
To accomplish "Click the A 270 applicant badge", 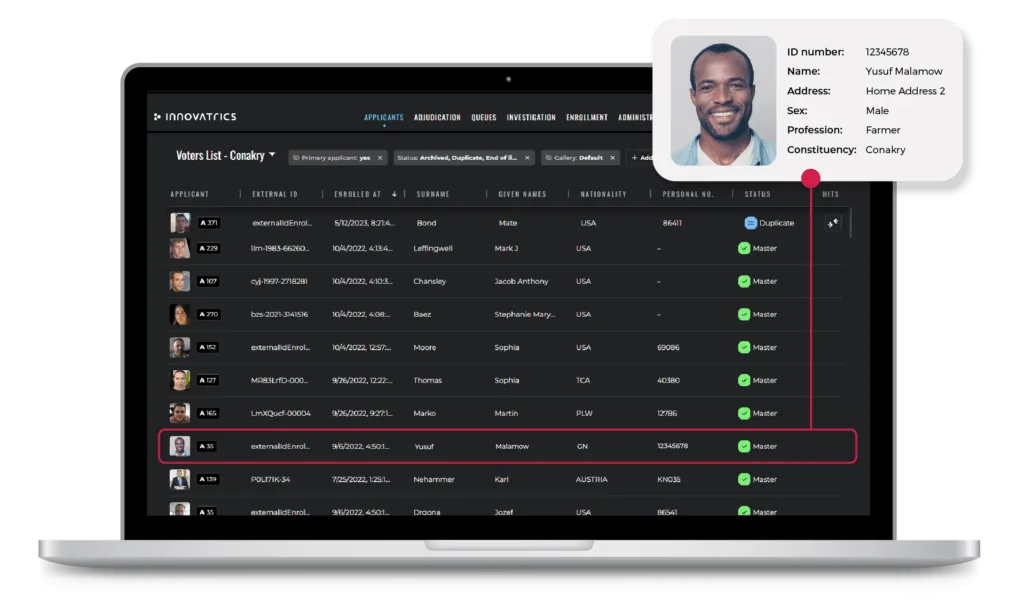I will (208, 315).
